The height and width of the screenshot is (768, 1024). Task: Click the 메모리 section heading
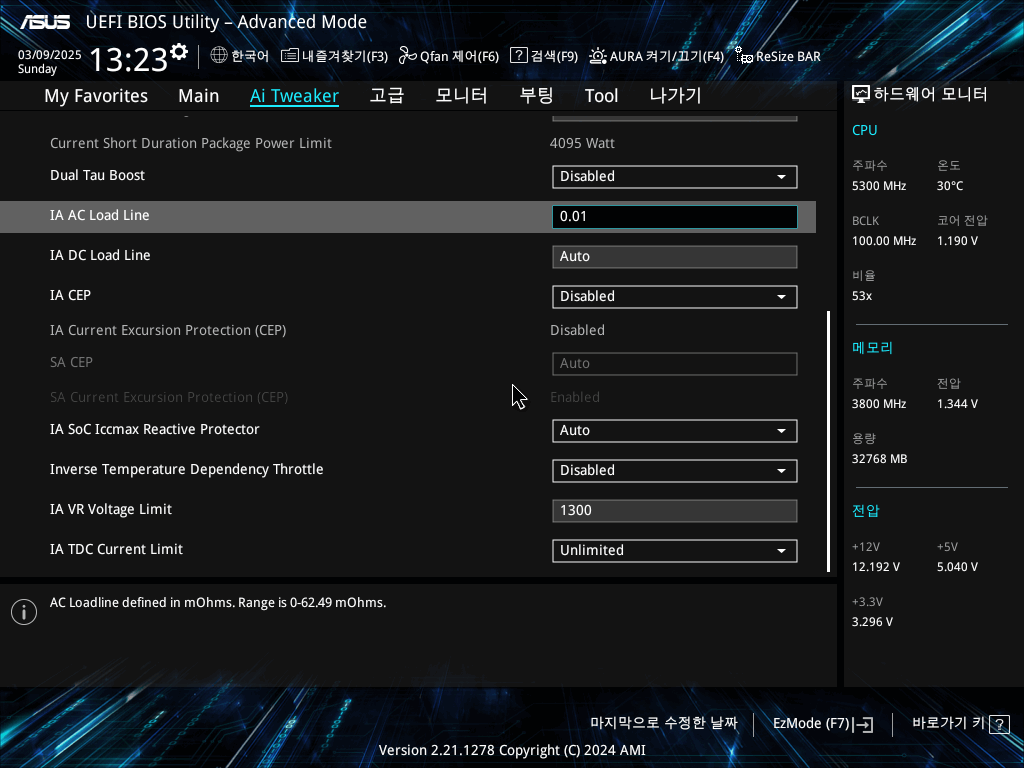[x=872, y=347]
